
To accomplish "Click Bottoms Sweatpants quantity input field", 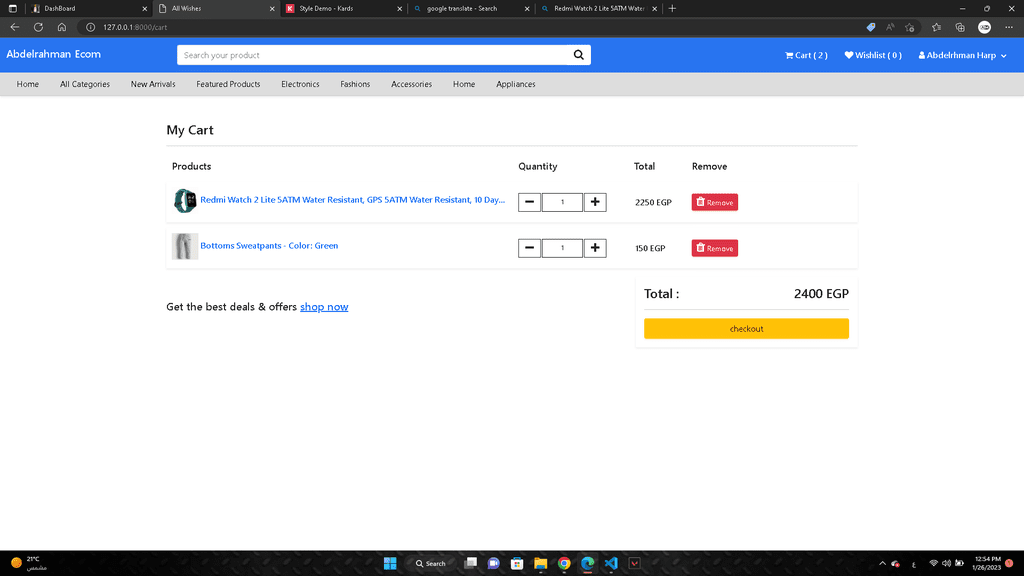I will pos(562,248).
